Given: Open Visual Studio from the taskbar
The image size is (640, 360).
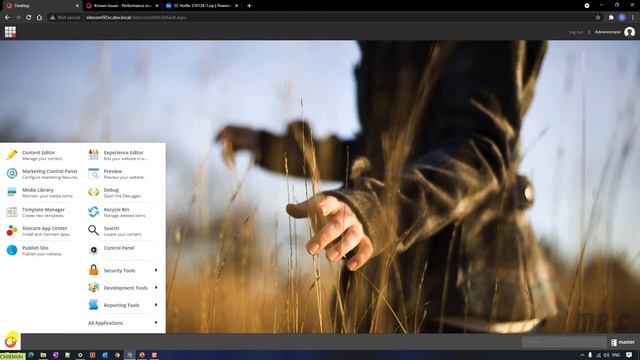Looking at the screenshot, I should tap(56, 355).
